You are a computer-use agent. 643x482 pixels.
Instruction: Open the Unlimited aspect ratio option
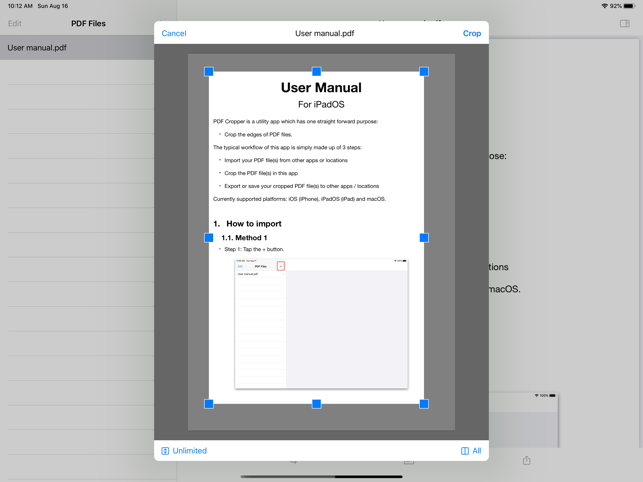pyautogui.click(x=184, y=450)
